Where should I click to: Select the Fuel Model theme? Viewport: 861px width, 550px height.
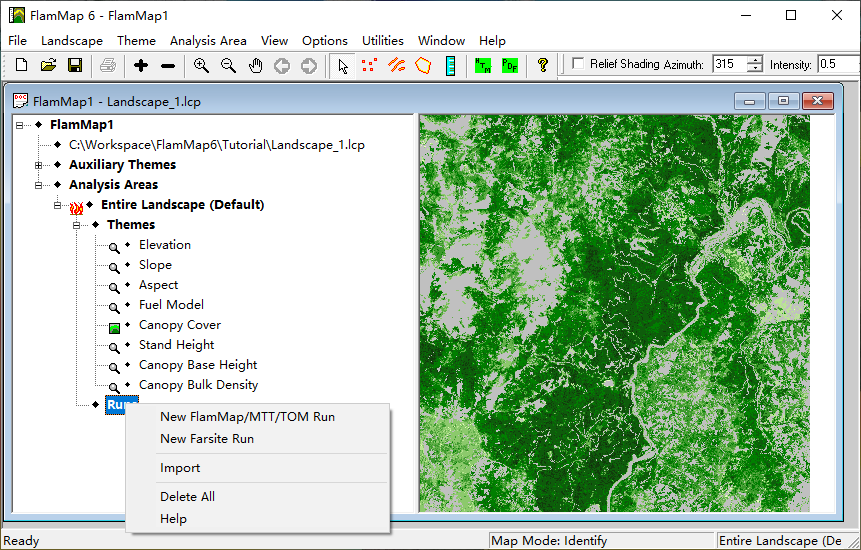click(171, 305)
